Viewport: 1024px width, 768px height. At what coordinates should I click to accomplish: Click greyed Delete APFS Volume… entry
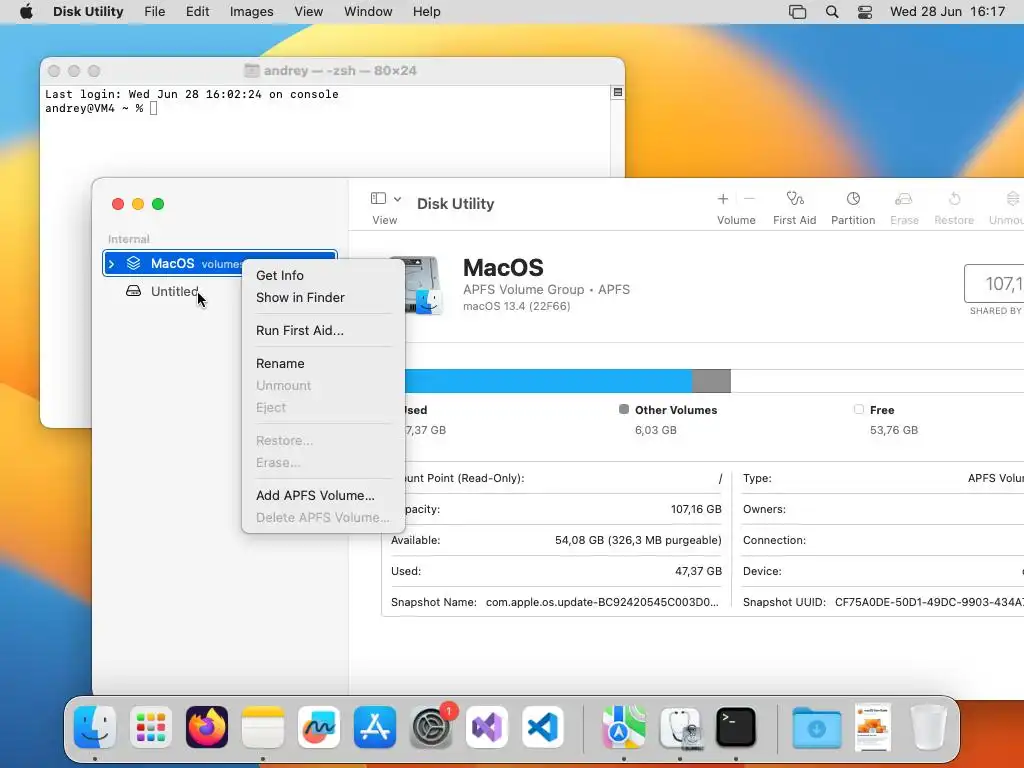[322, 518]
